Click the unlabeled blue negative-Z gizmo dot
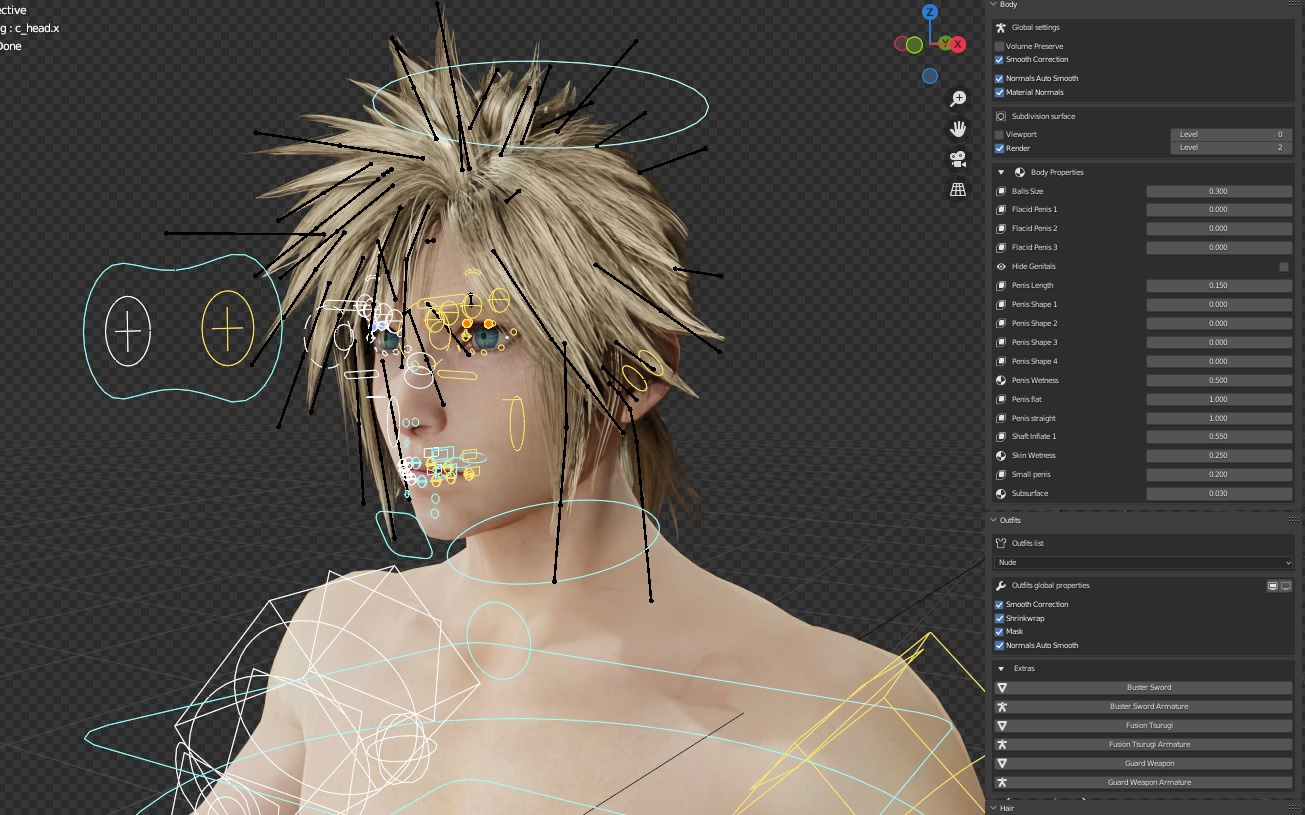The width and height of the screenshot is (1305, 815). 930,76
